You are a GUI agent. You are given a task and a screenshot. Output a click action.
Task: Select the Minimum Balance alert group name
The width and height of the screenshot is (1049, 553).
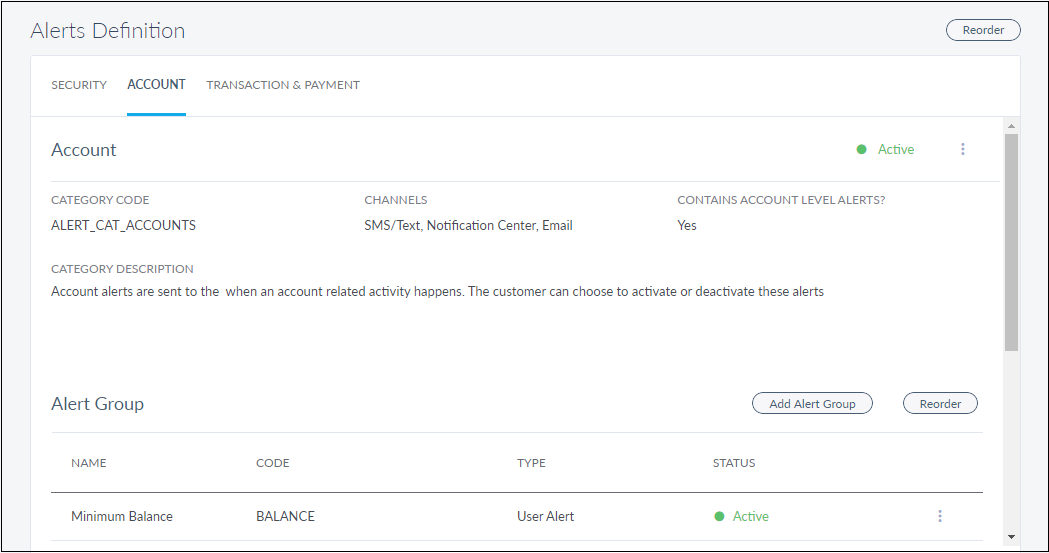click(122, 516)
